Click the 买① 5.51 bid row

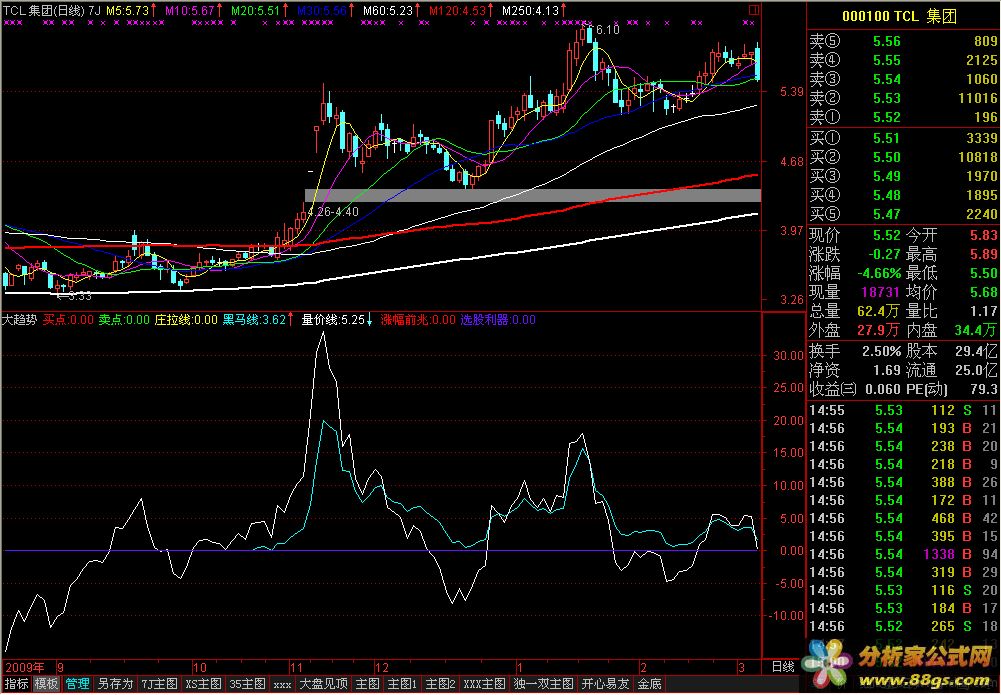903,138
